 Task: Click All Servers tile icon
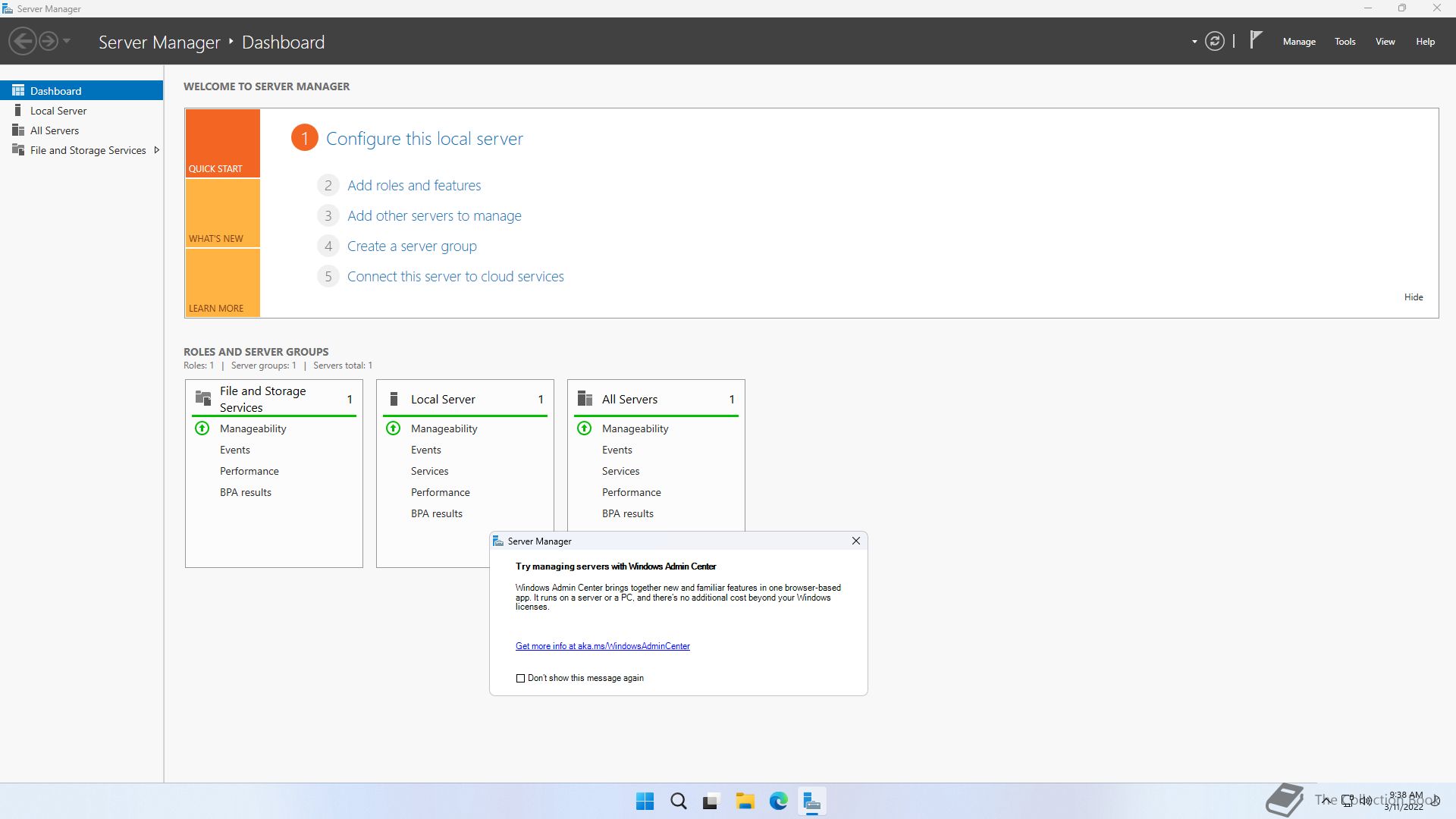point(585,399)
